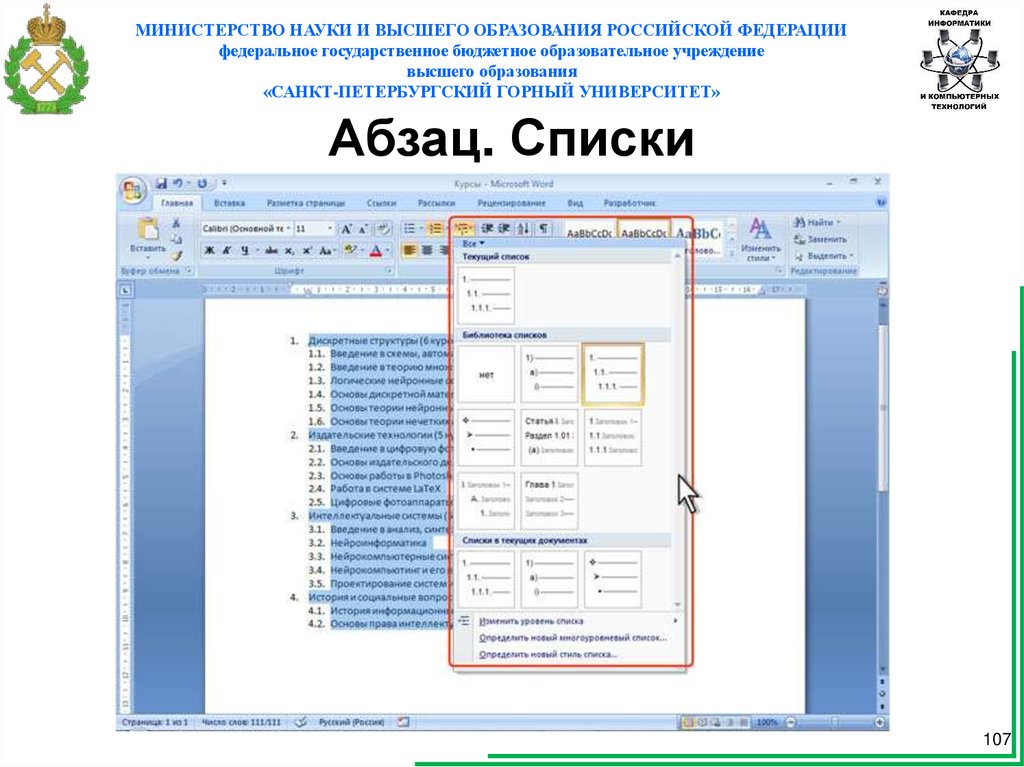1024x767 pixels.
Task: Expand the Все filter in list gallery
Action: (x=473, y=244)
